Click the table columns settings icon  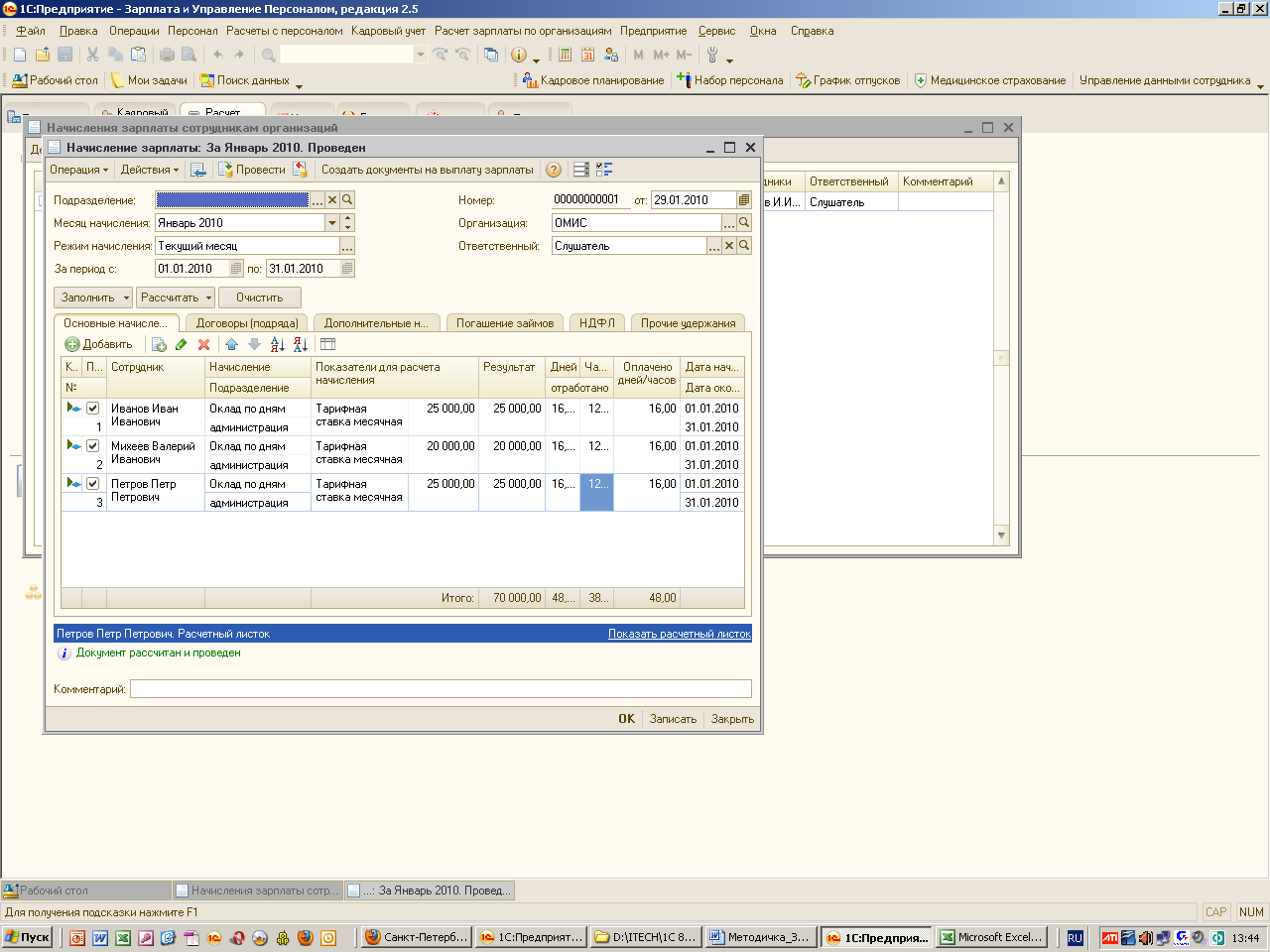[328, 344]
